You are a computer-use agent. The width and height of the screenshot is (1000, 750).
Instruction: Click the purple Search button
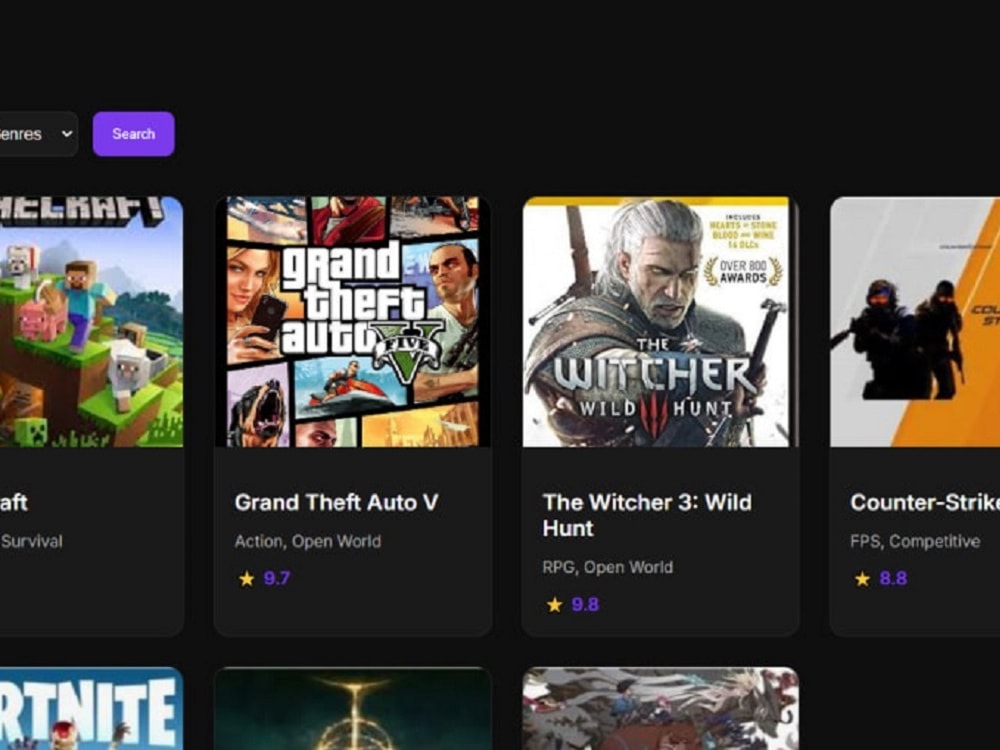[133, 134]
